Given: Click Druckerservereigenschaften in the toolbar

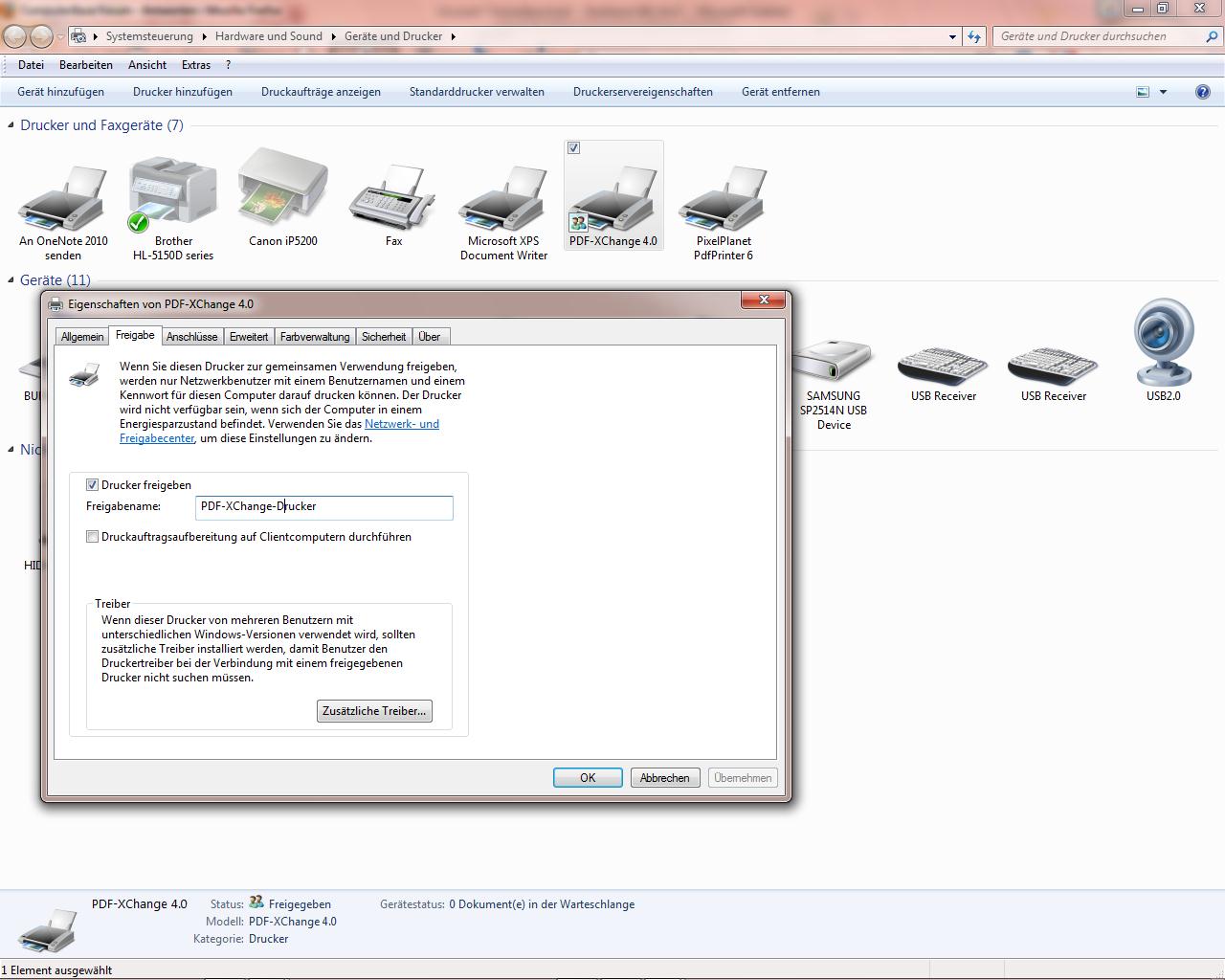Looking at the screenshot, I should pos(643,92).
